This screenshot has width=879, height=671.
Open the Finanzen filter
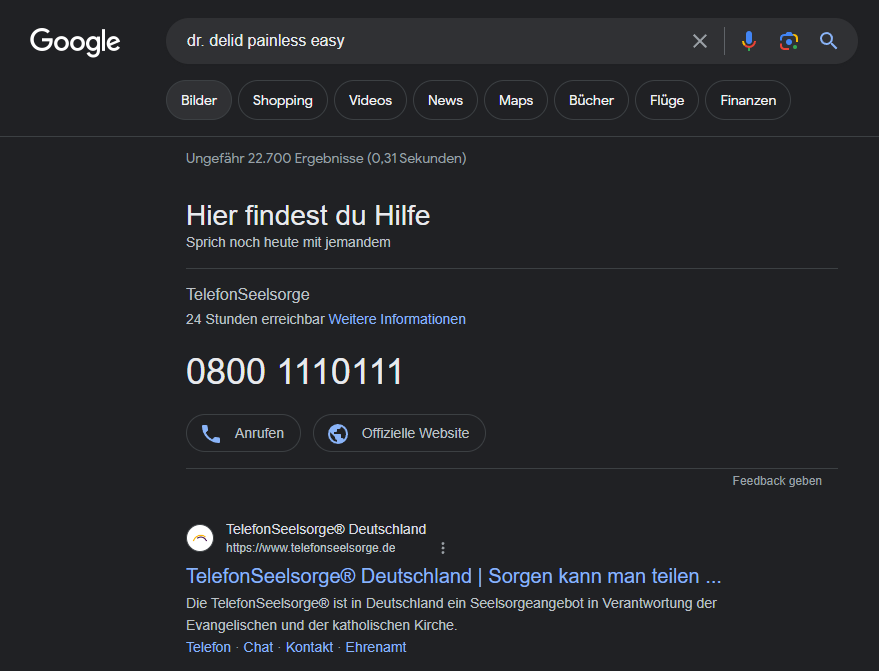pos(748,100)
